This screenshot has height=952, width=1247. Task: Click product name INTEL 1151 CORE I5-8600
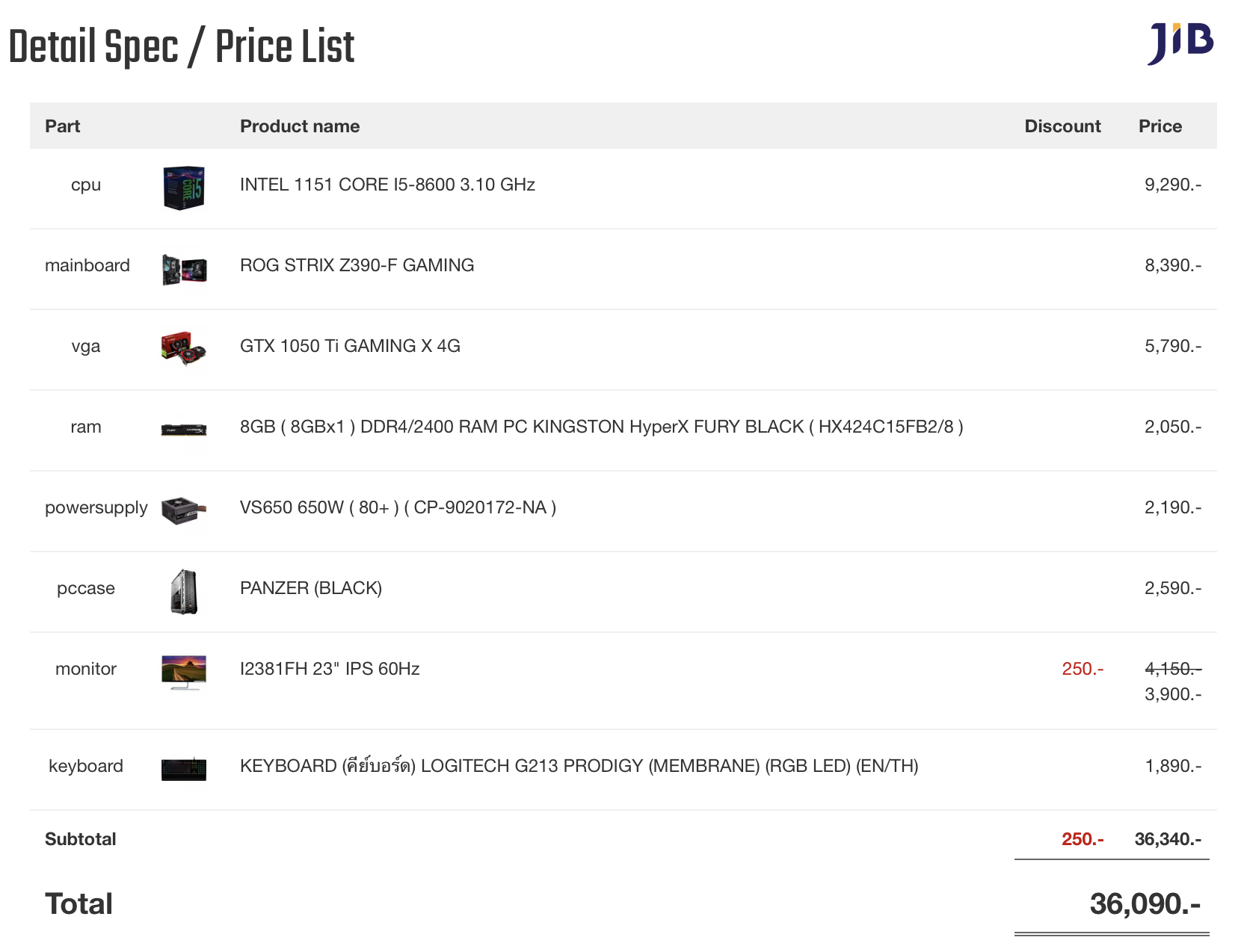387,185
